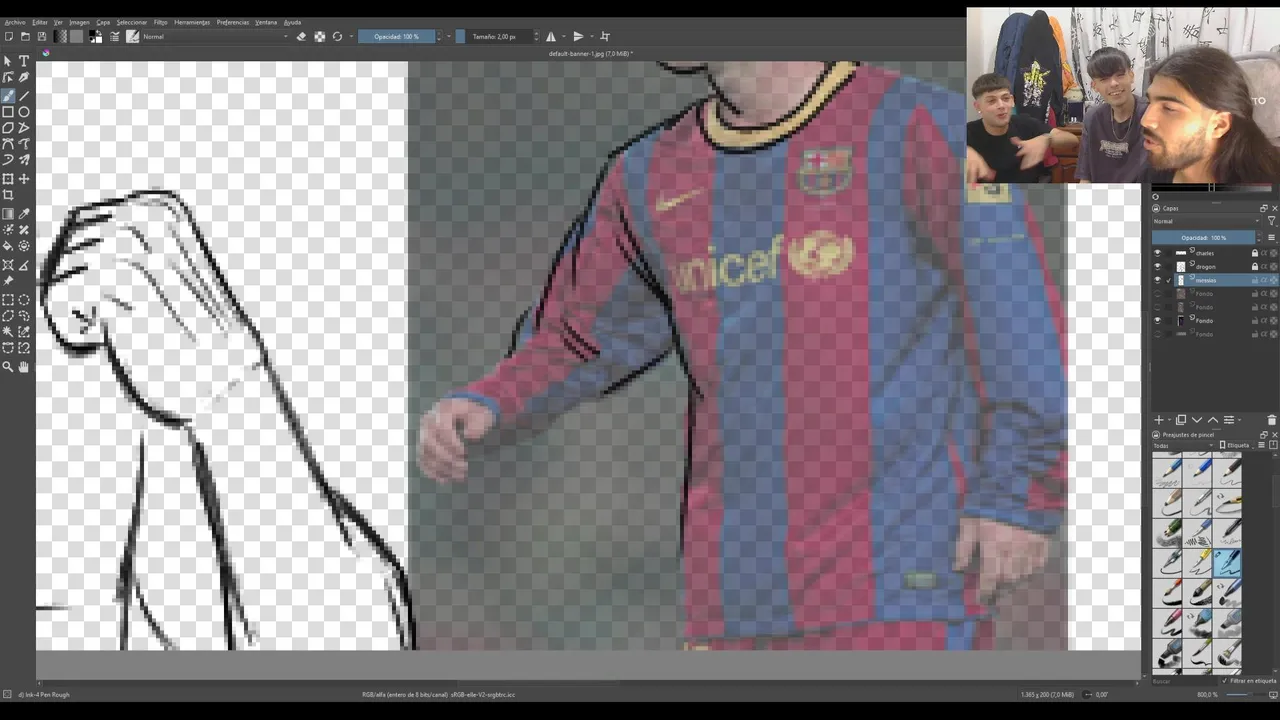Select the Rectangular Selection tool

[8, 300]
